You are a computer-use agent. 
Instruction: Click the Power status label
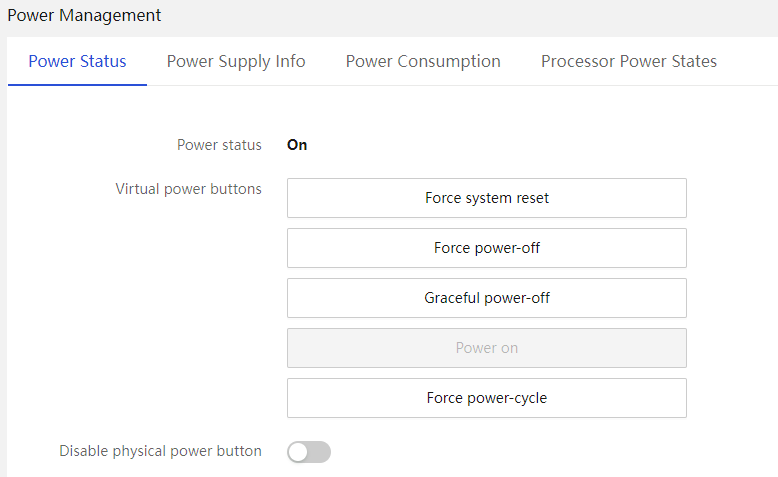pos(219,145)
